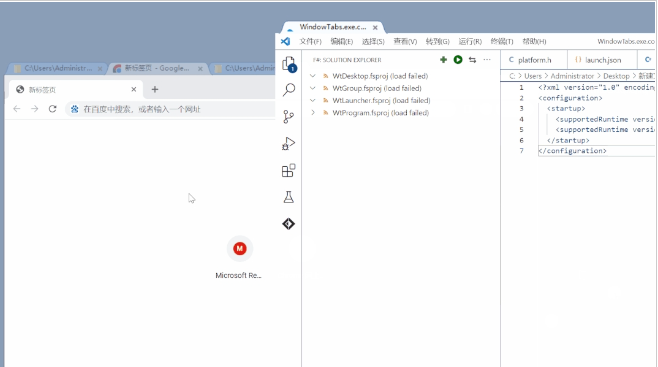Image resolution: width=658 pixels, height=367 pixels.
Task: Click the green plus icon in Solution Explorer
Action: coord(444,60)
